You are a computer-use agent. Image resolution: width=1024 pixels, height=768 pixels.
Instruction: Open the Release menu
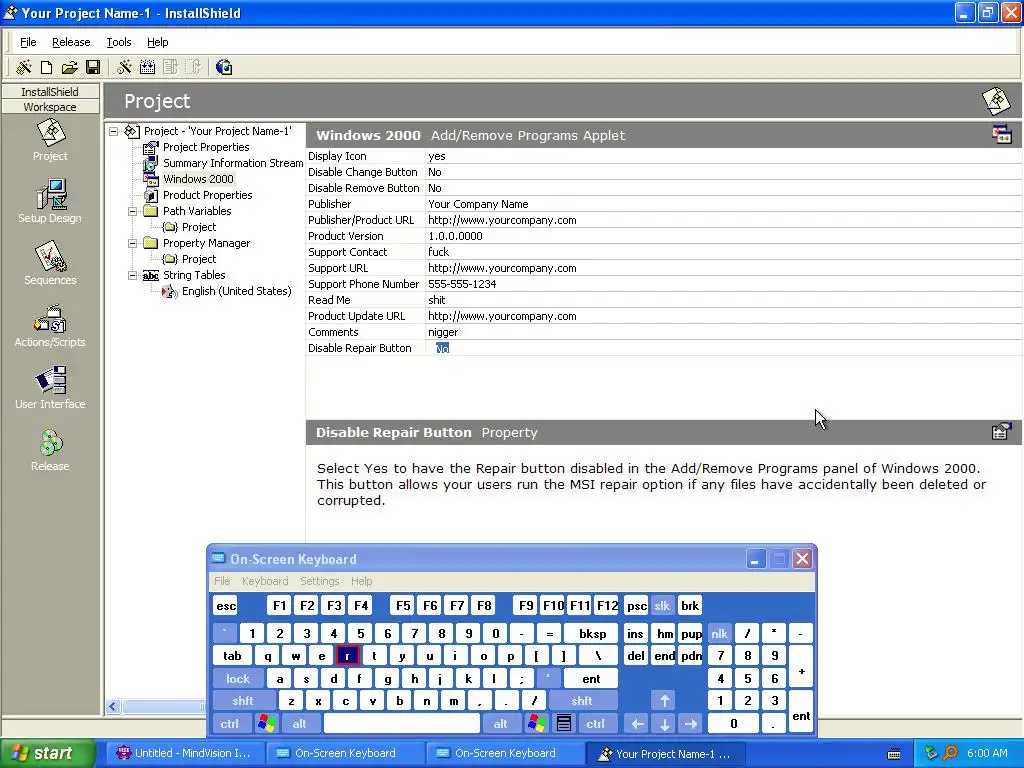click(x=71, y=42)
